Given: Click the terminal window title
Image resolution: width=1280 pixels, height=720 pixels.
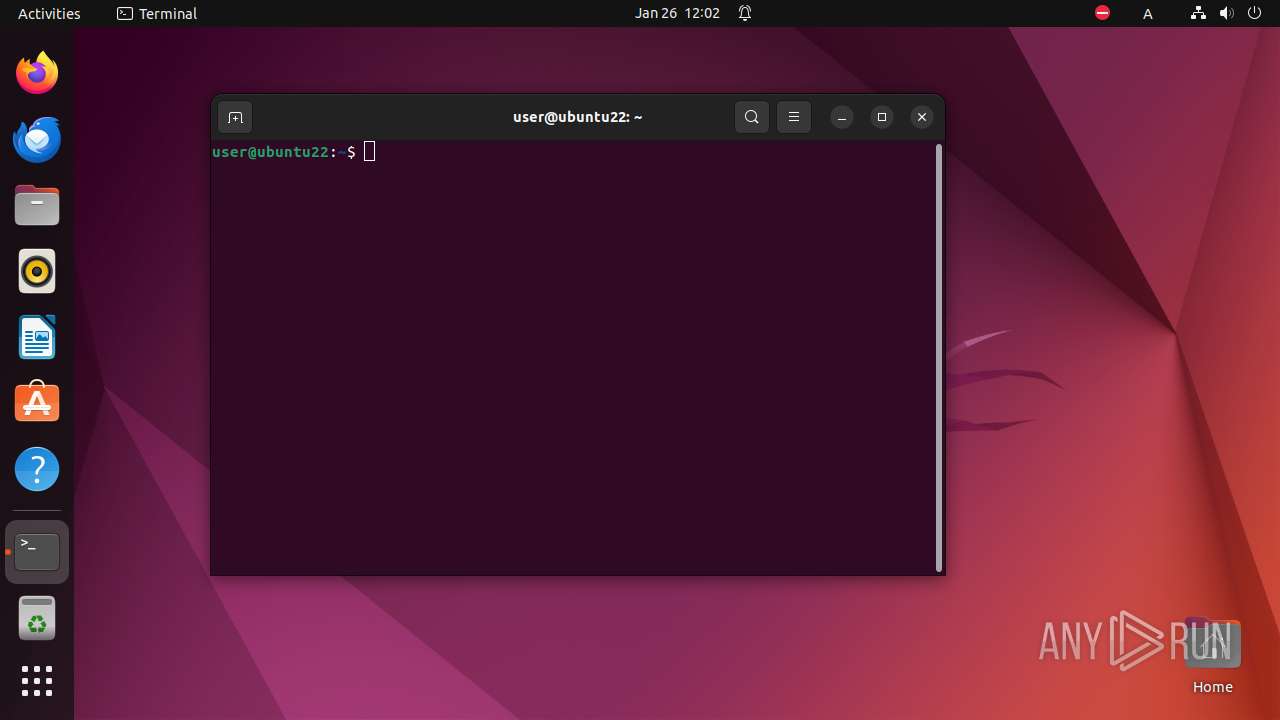Looking at the screenshot, I should pos(578,117).
